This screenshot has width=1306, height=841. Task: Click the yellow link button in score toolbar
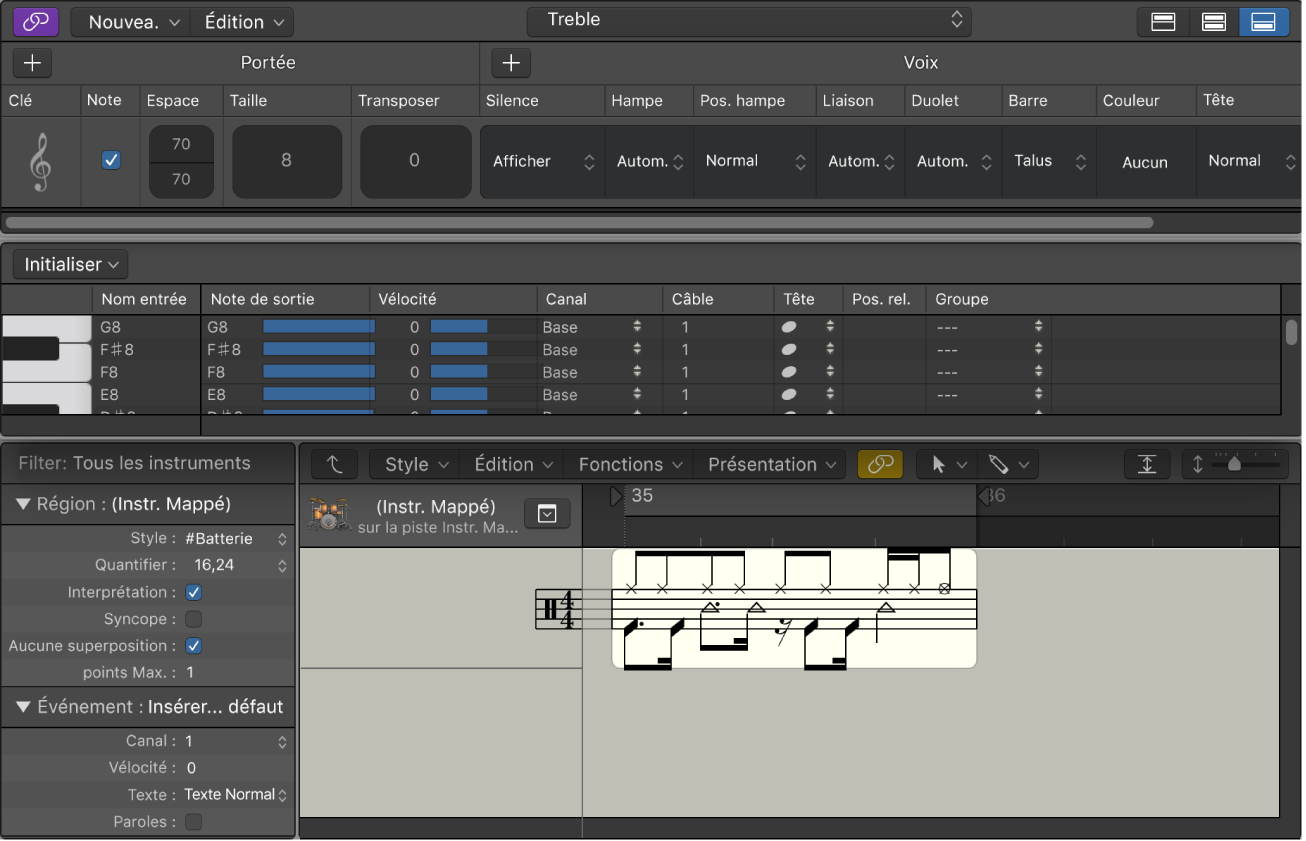tap(880, 464)
